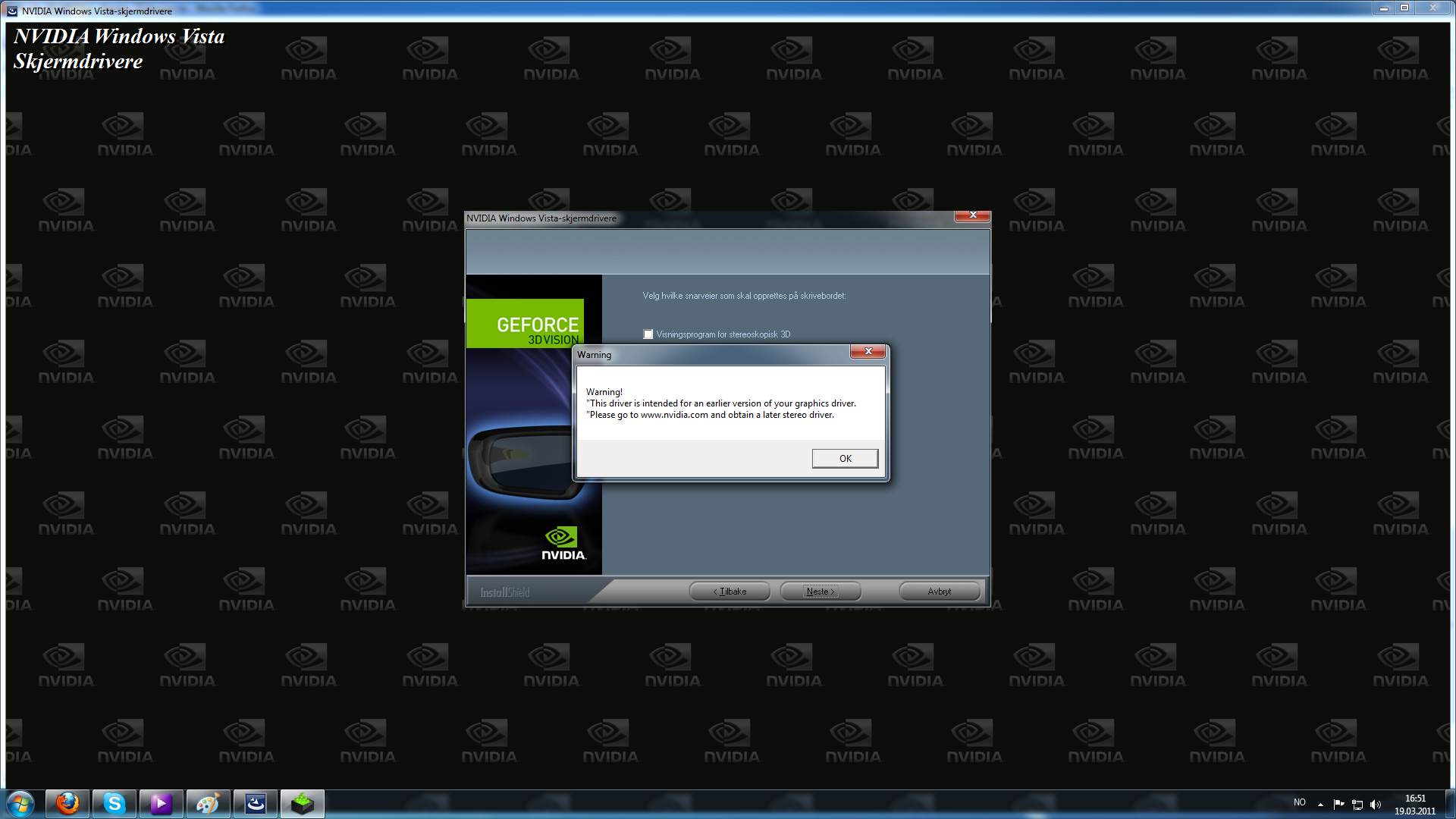Open Firefox from the taskbar

pyautogui.click(x=67, y=804)
